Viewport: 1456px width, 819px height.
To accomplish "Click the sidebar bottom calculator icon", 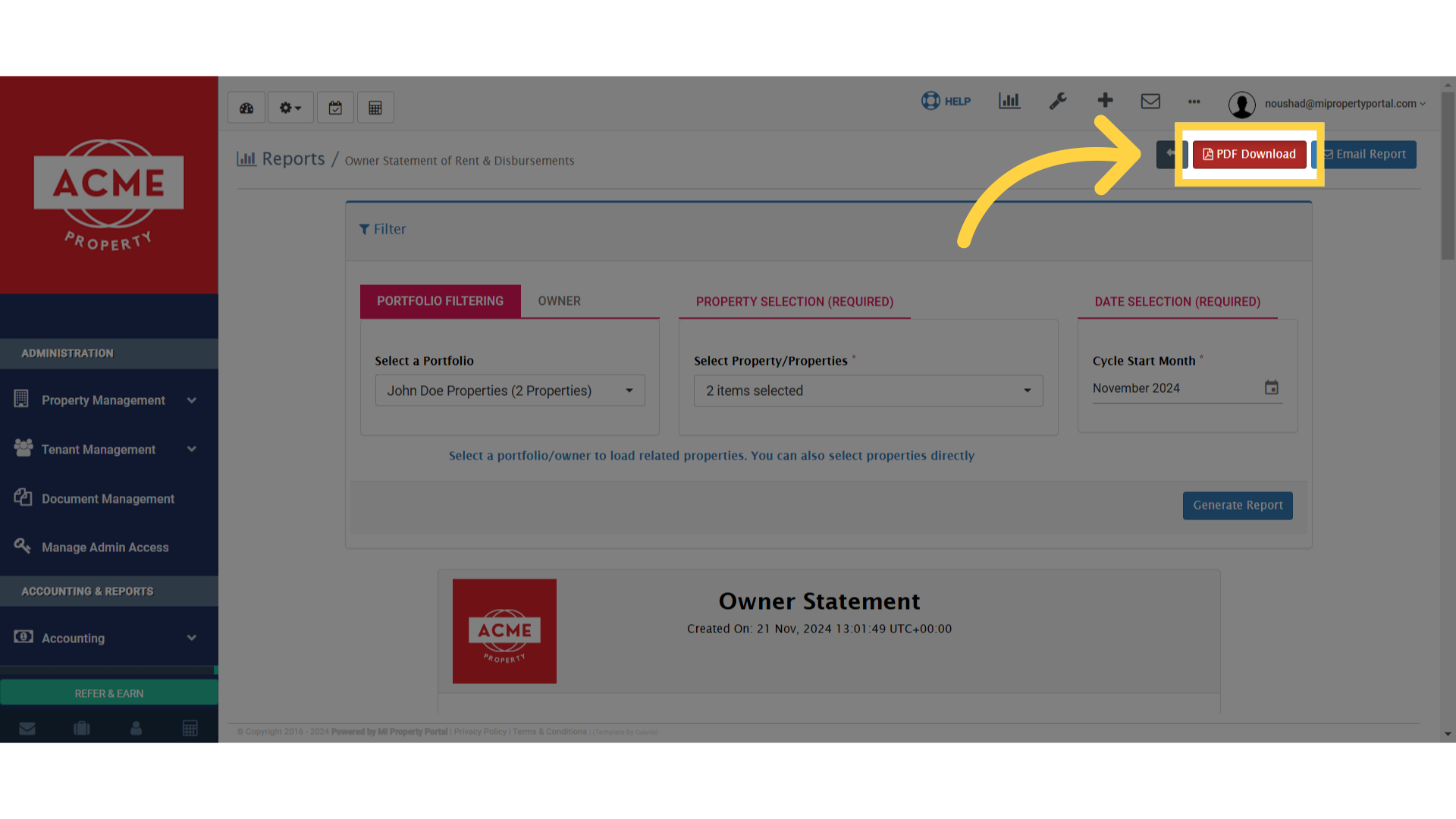I will pos(190,729).
